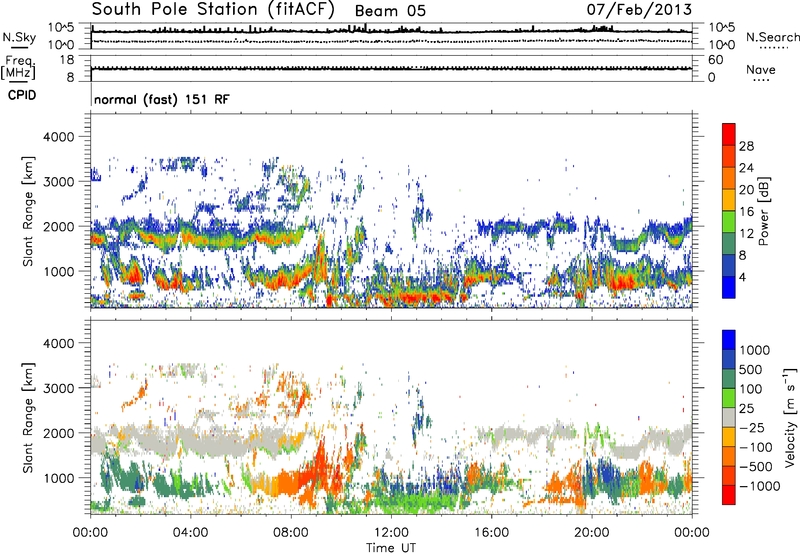The height and width of the screenshot is (554, 800).
Task: Click the light green Power colorbar segment
Action: coord(729,221)
